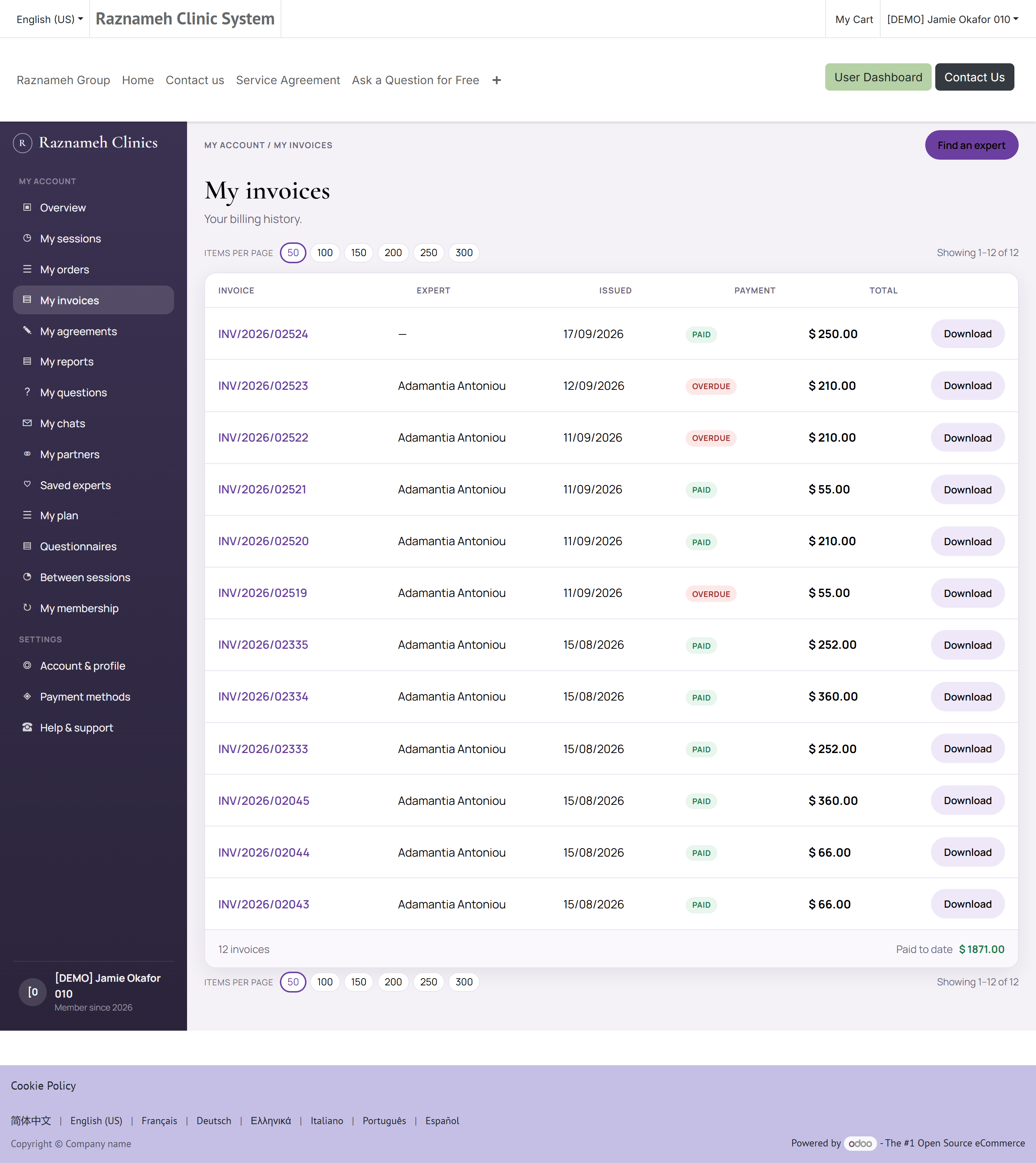Click the Payment methods diamond icon
Image resolution: width=1036 pixels, height=1163 pixels.
point(27,696)
